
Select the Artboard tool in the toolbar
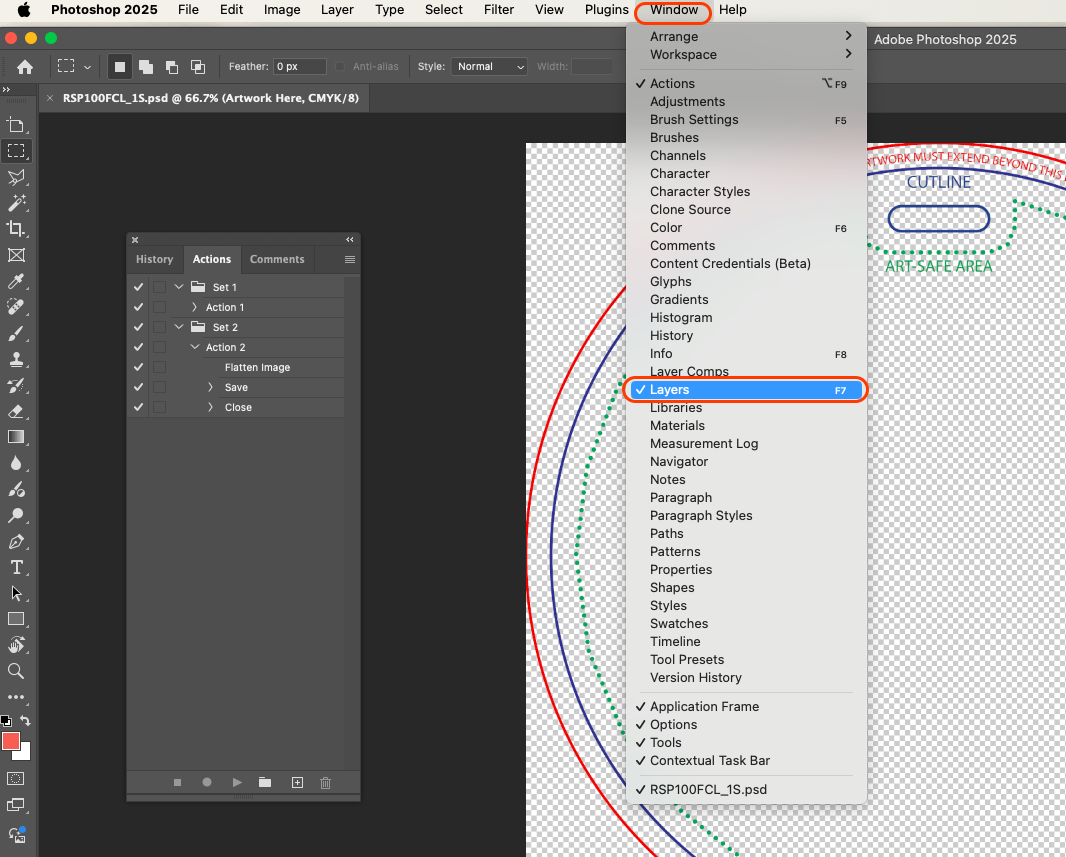(x=16, y=125)
